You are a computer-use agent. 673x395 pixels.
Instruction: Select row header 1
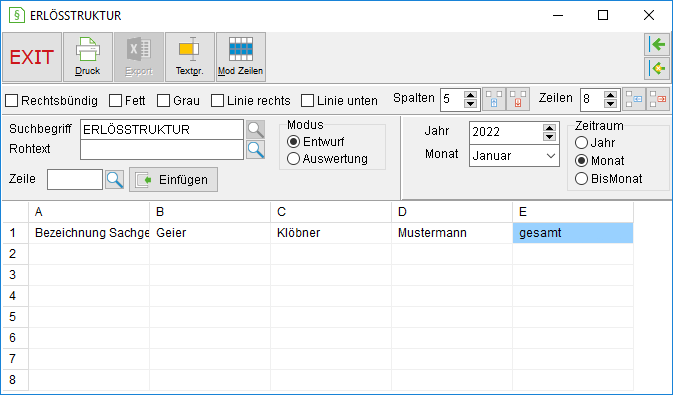[x=15, y=233]
